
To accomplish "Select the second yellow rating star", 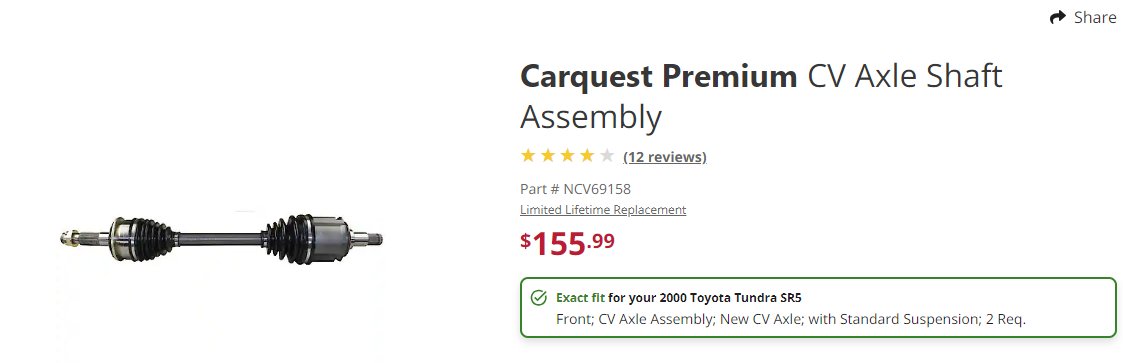I will (x=548, y=155).
